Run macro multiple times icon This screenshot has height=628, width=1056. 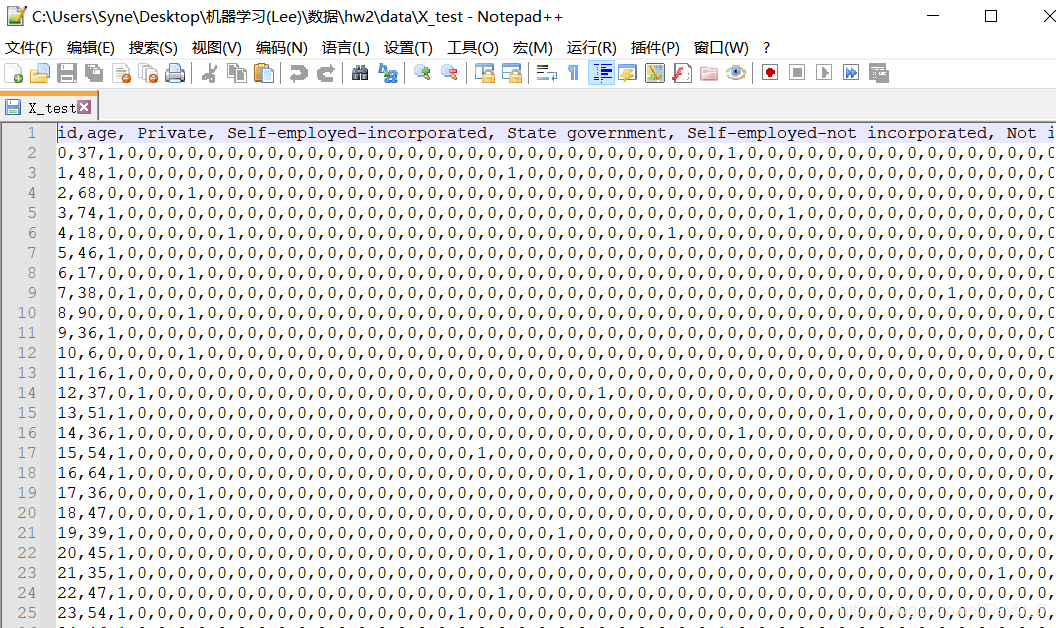(851, 73)
